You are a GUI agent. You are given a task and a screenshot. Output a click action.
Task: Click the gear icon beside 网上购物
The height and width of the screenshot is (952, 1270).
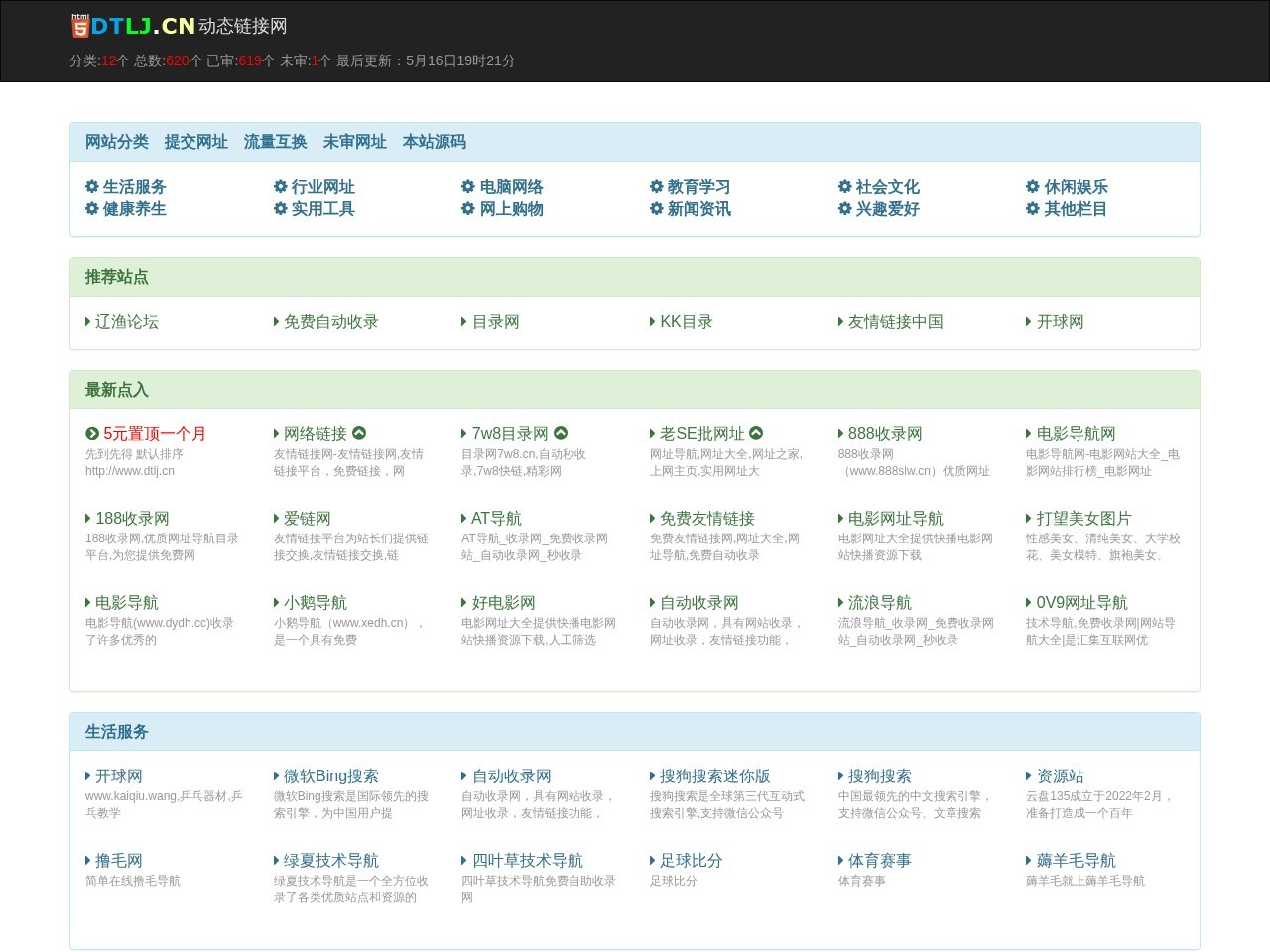coord(468,208)
